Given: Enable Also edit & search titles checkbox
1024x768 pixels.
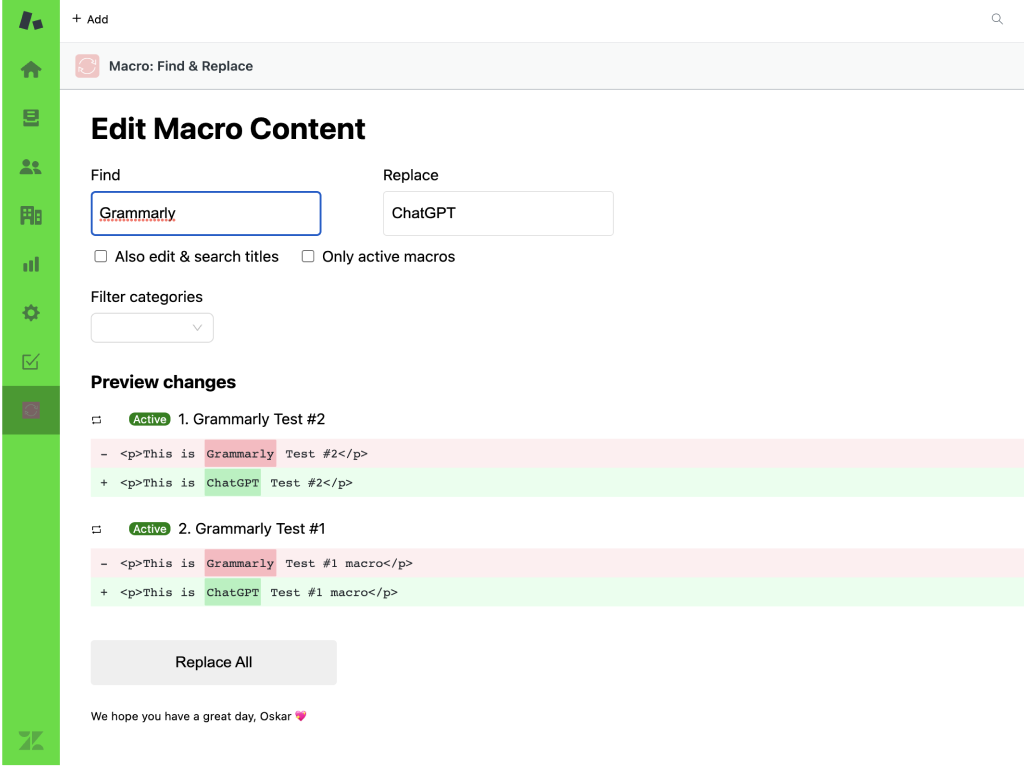Looking at the screenshot, I should point(101,257).
